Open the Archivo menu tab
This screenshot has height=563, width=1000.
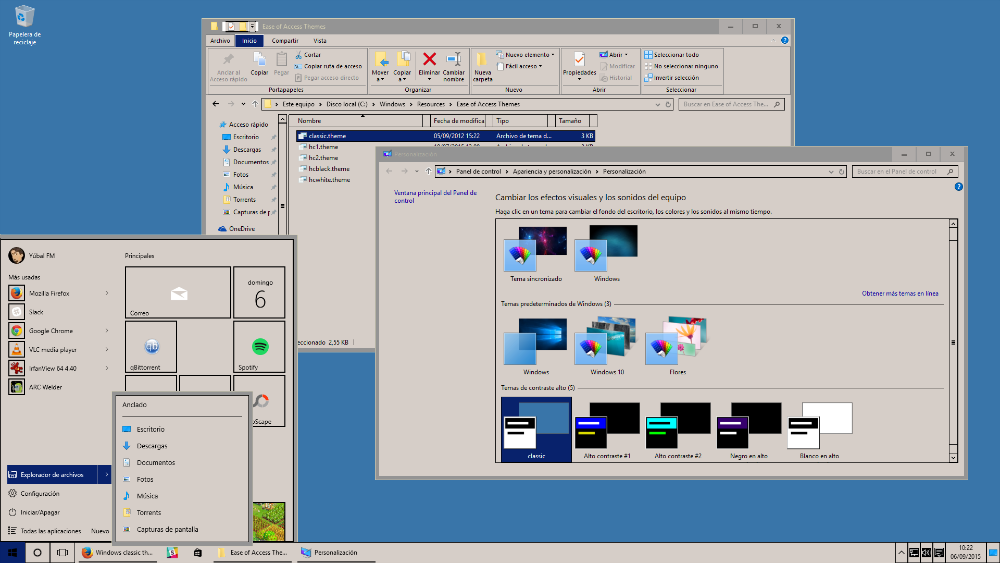point(220,41)
